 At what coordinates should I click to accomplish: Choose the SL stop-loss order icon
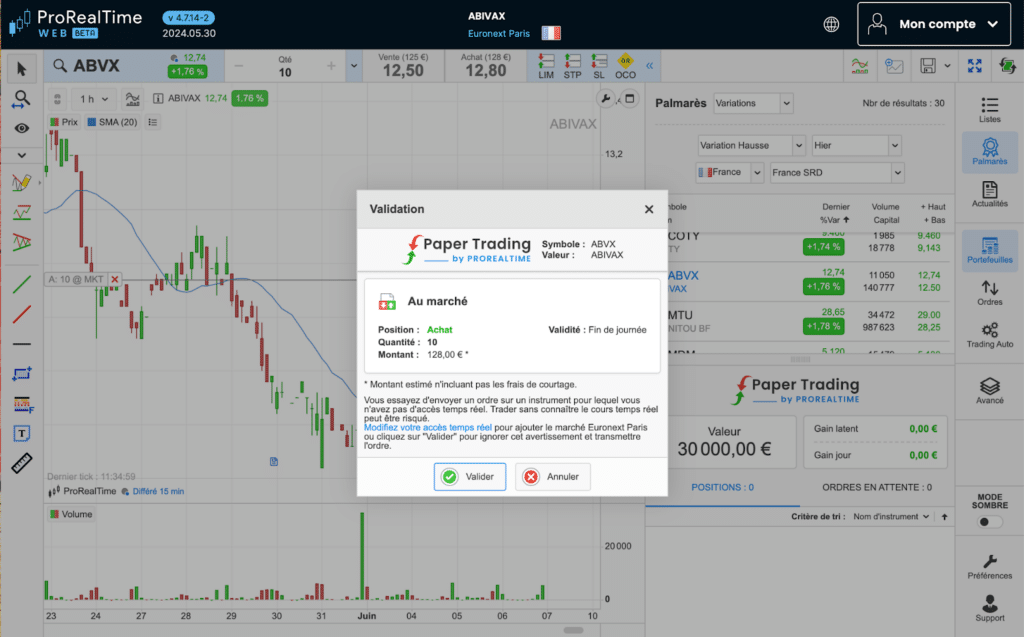click(x=599, y=67)
